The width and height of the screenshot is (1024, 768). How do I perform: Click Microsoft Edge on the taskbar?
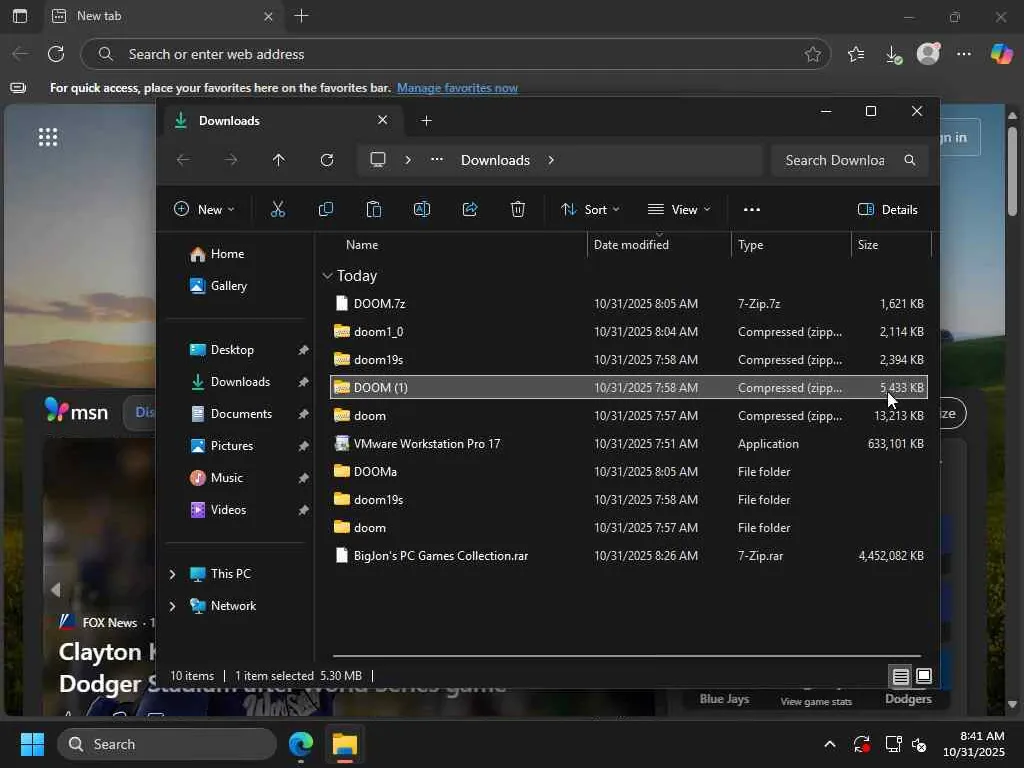pos(300,744)
